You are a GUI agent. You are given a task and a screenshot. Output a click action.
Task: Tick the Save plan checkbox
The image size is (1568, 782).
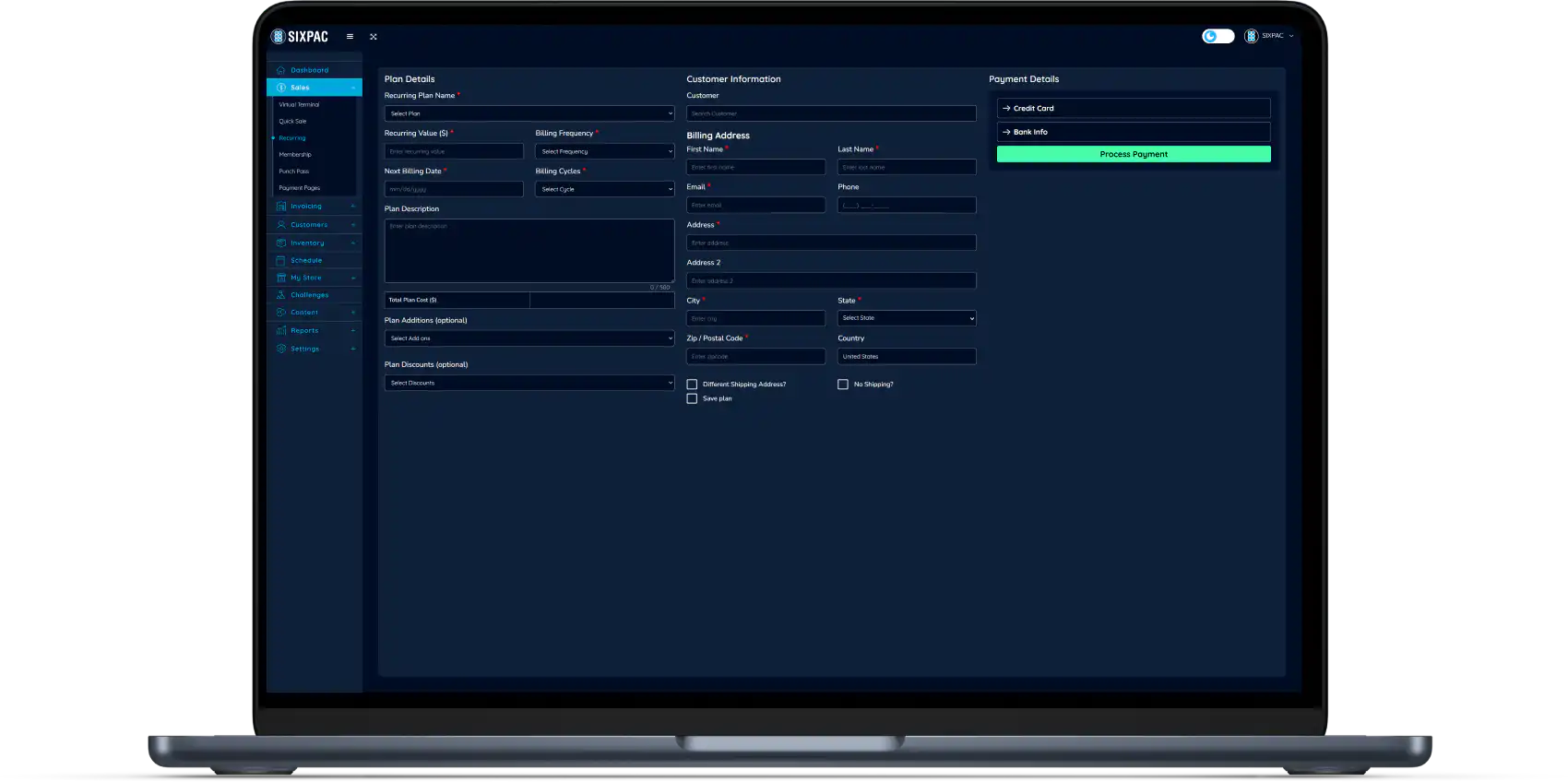[692, 399]
